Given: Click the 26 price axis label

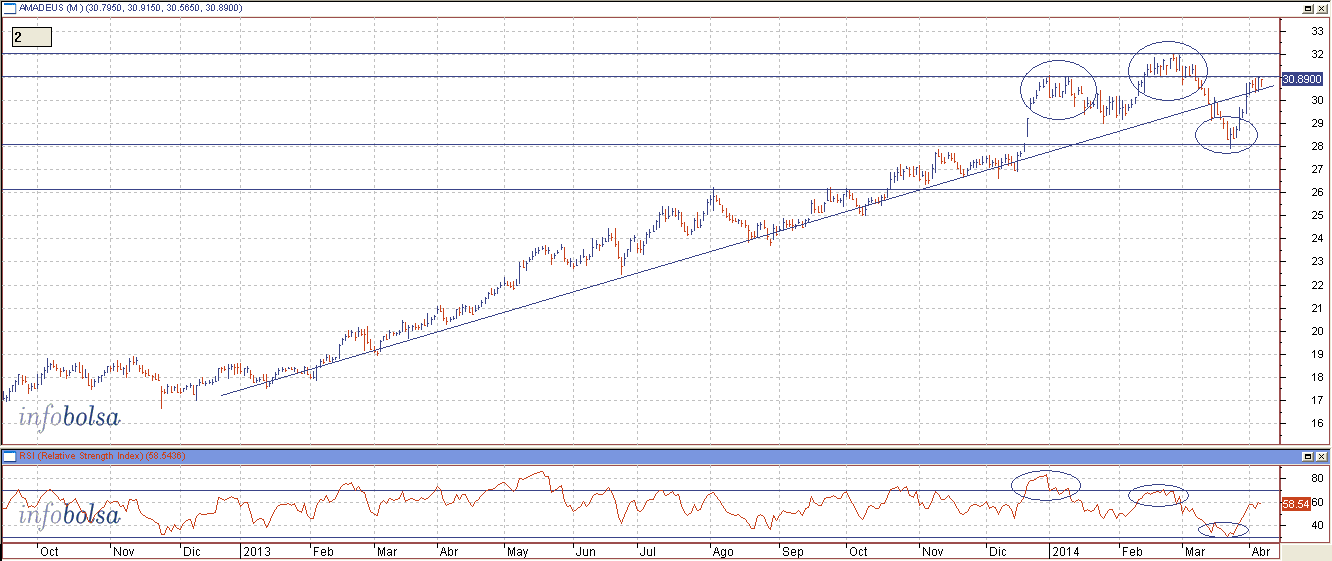Looking at the screenshot, I should tap(1317, 193).
